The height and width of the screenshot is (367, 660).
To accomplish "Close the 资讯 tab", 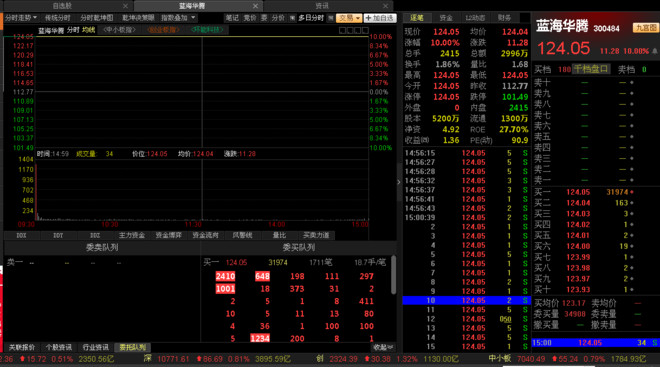I will (x=386, y=6).
